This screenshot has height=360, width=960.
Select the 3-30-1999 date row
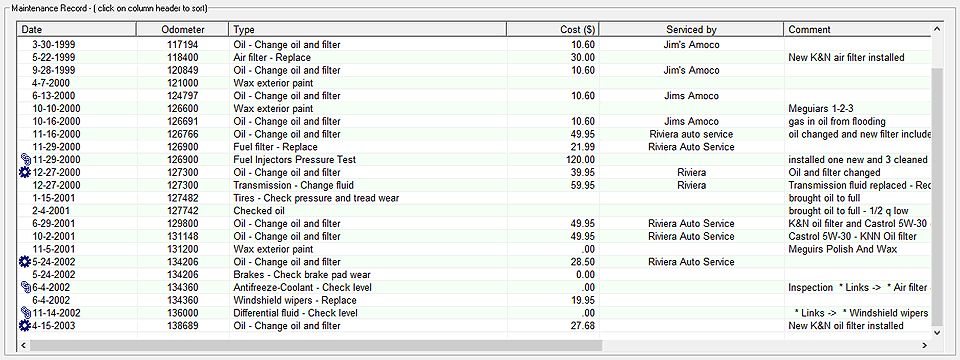pyautogui.click(x=474, y=45)
